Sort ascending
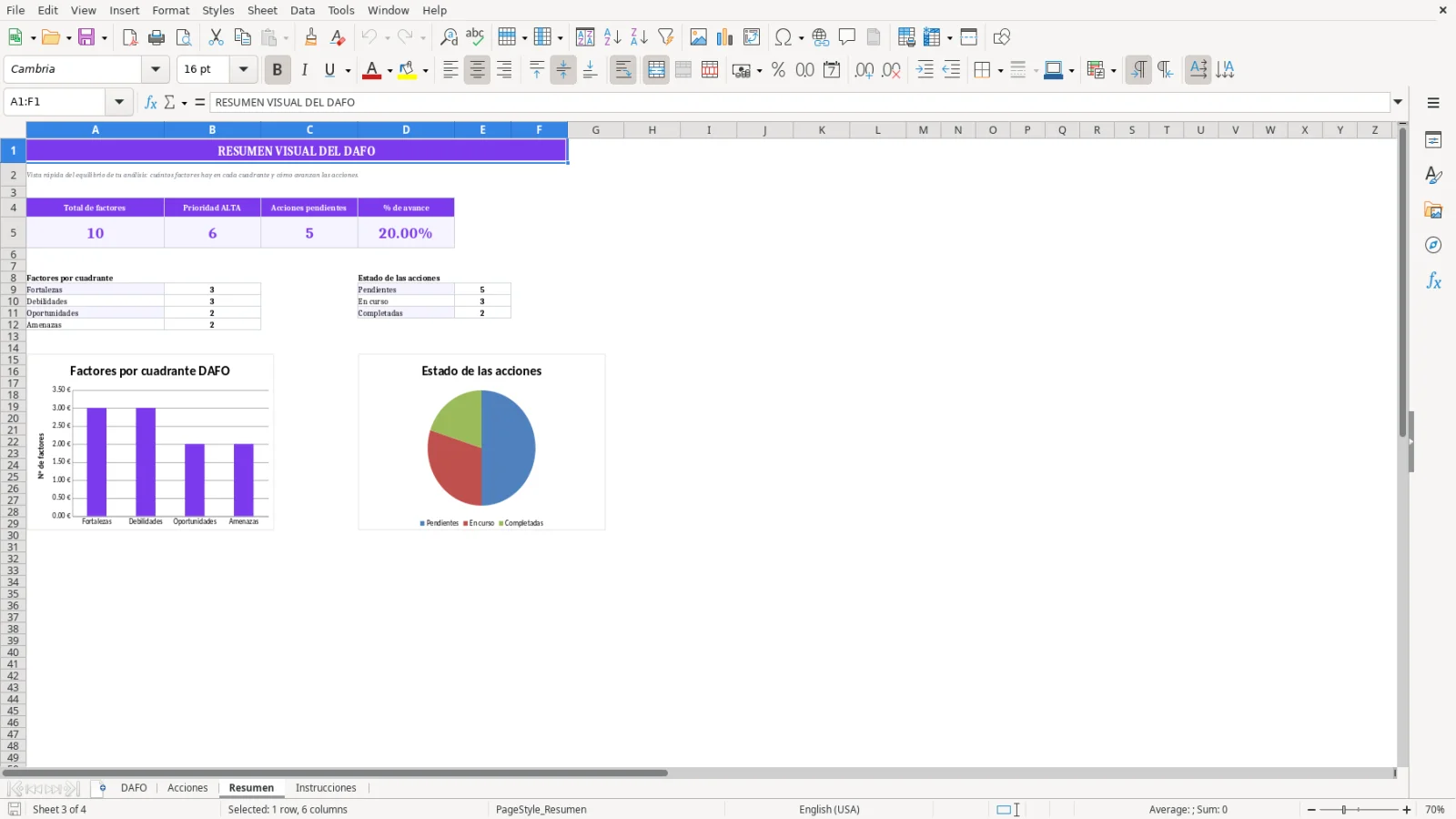 click(x=612, y=37)
